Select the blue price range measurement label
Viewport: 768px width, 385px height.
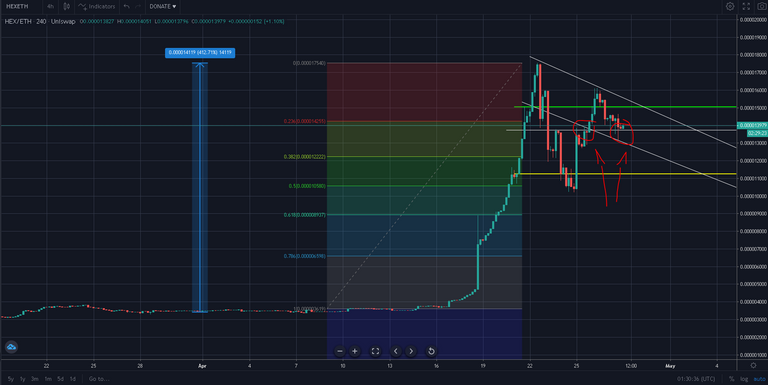tap(200, 52)
